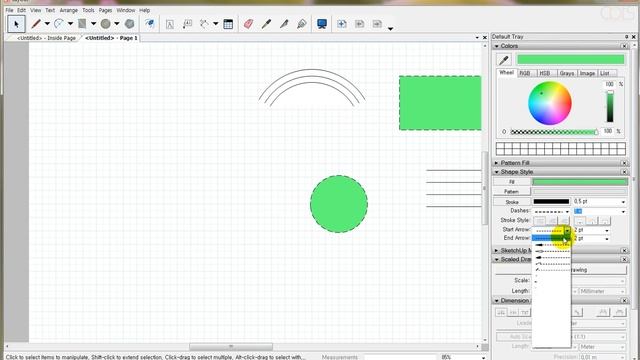Click the Colors panel eyedropper icon
This screenshot has height=360, width=640.
[504, 60]
